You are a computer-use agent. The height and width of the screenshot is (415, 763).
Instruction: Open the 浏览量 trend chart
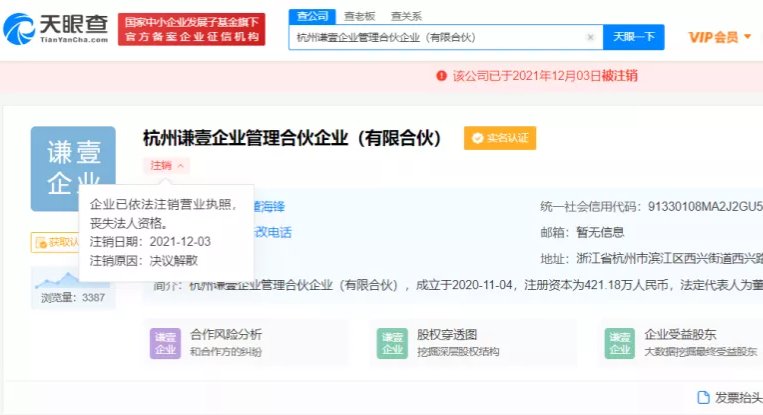click(73, 288)
